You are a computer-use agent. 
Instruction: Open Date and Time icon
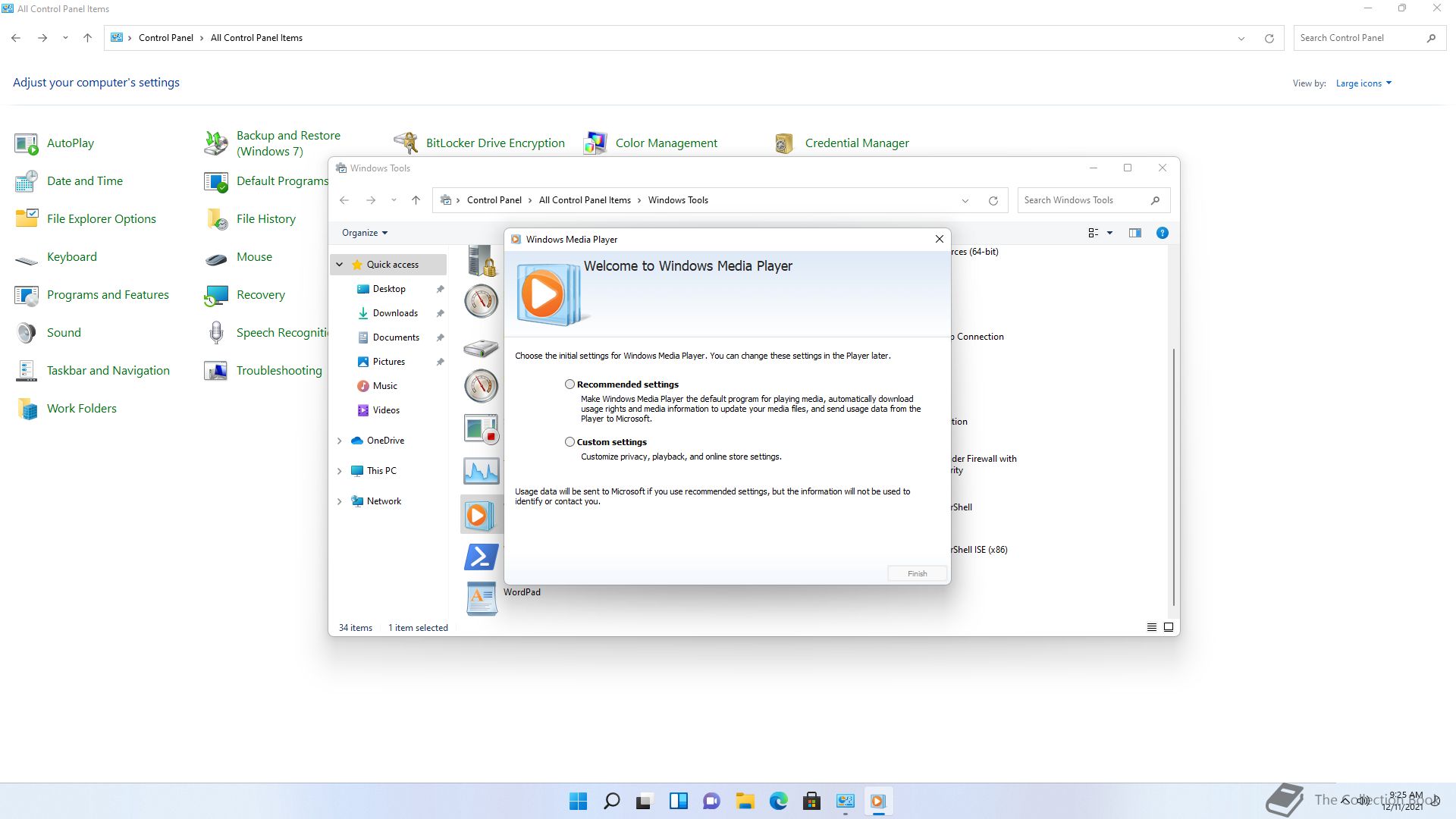(x=27, y=181)
